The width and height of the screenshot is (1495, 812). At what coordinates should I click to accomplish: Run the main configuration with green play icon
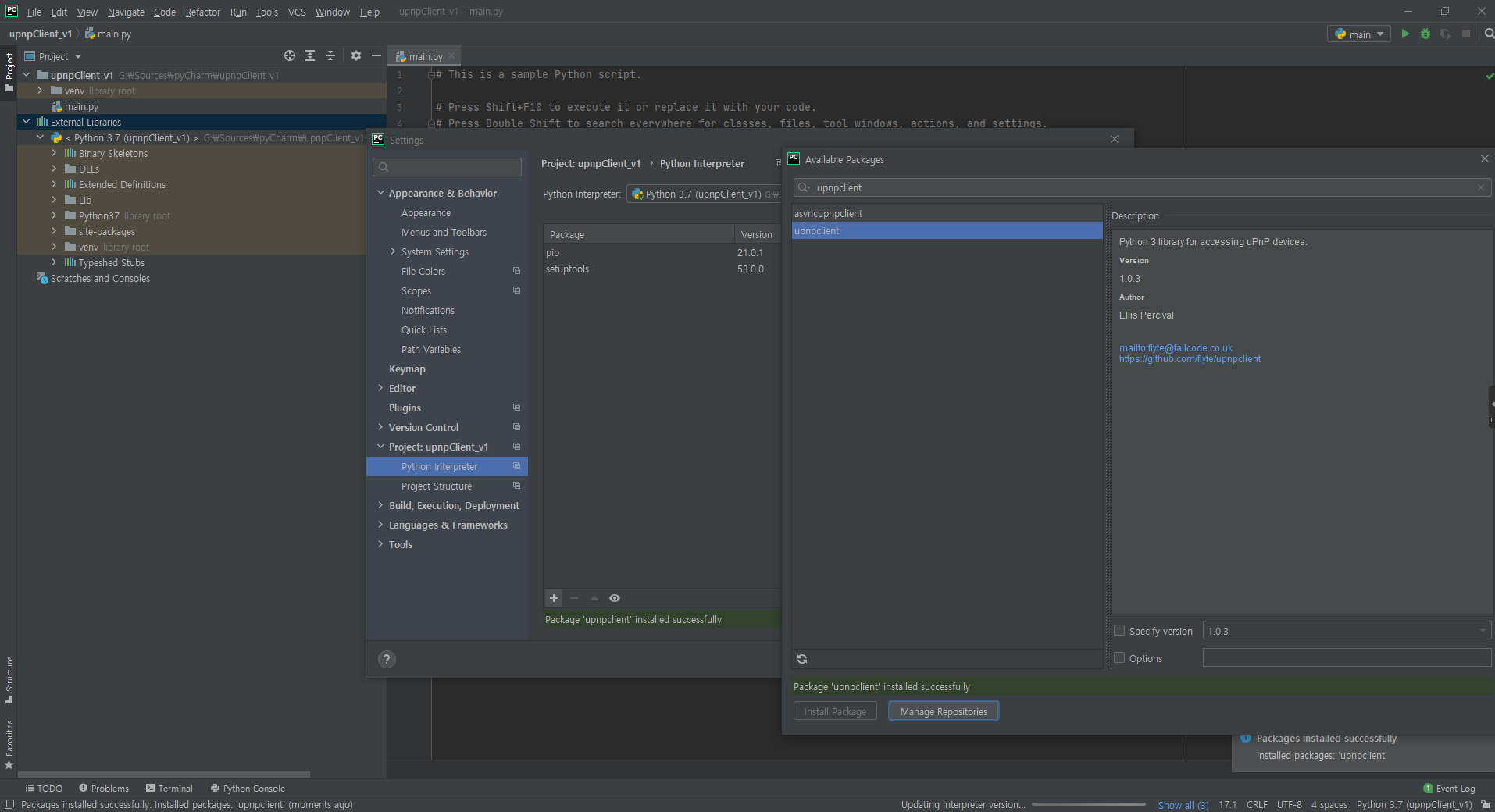pyautogui.click(x=1405, y=34)
